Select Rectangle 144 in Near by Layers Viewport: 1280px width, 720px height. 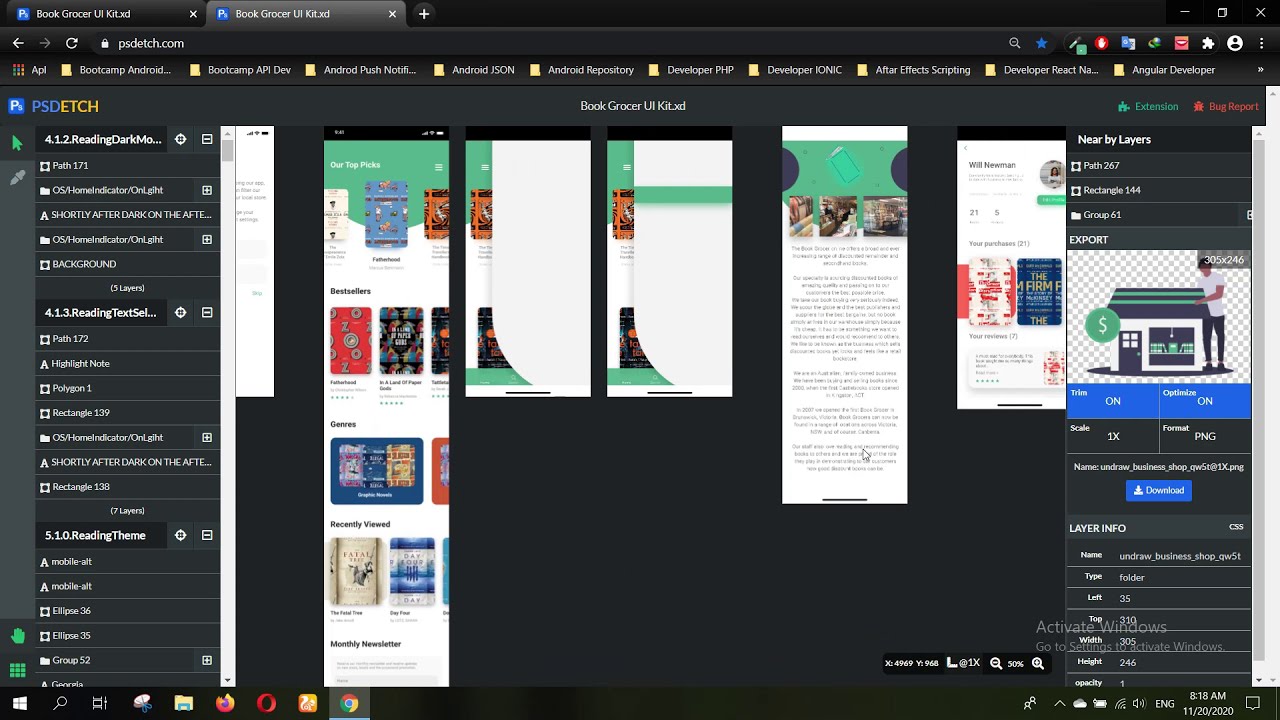1158,190
